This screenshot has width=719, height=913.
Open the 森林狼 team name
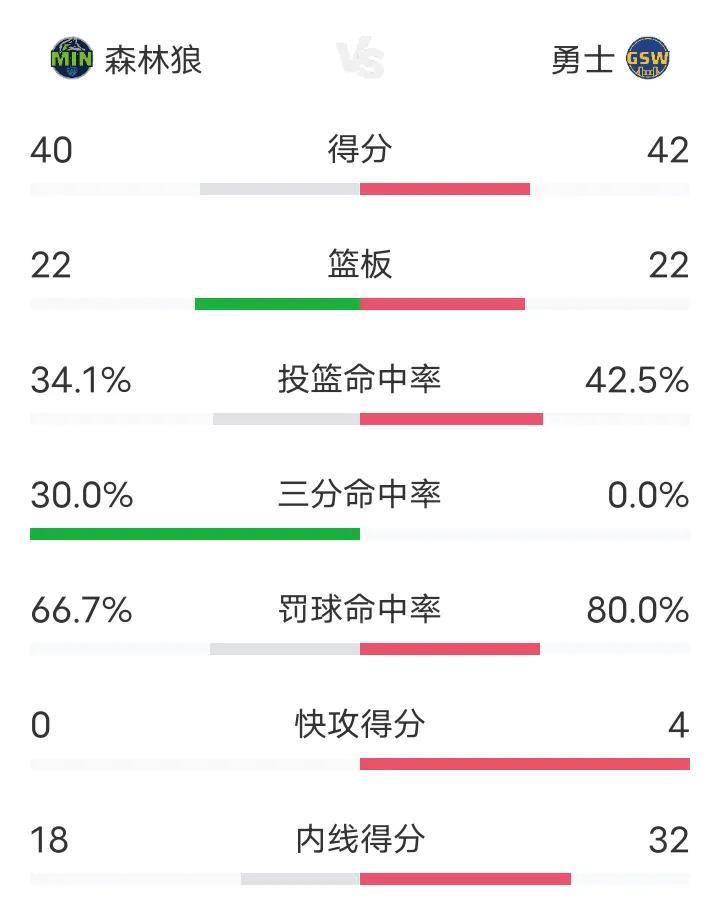(153, 59)
